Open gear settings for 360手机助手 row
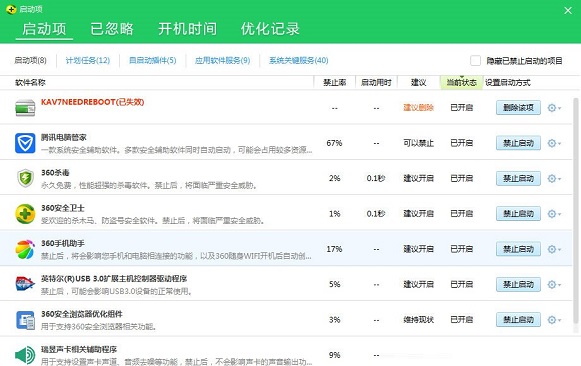Image resolution: width=581 pixels, height=366 pixels. tap(554, 249)
